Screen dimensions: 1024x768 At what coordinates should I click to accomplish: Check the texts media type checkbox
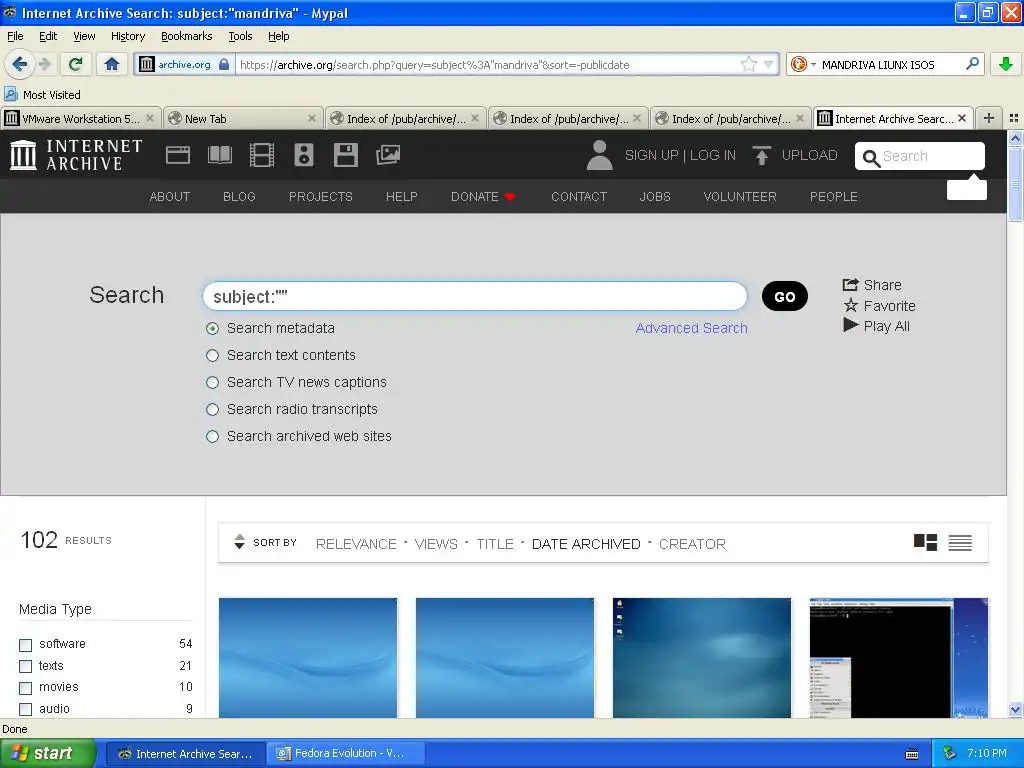pyautogui.click(x=25, y=666)
